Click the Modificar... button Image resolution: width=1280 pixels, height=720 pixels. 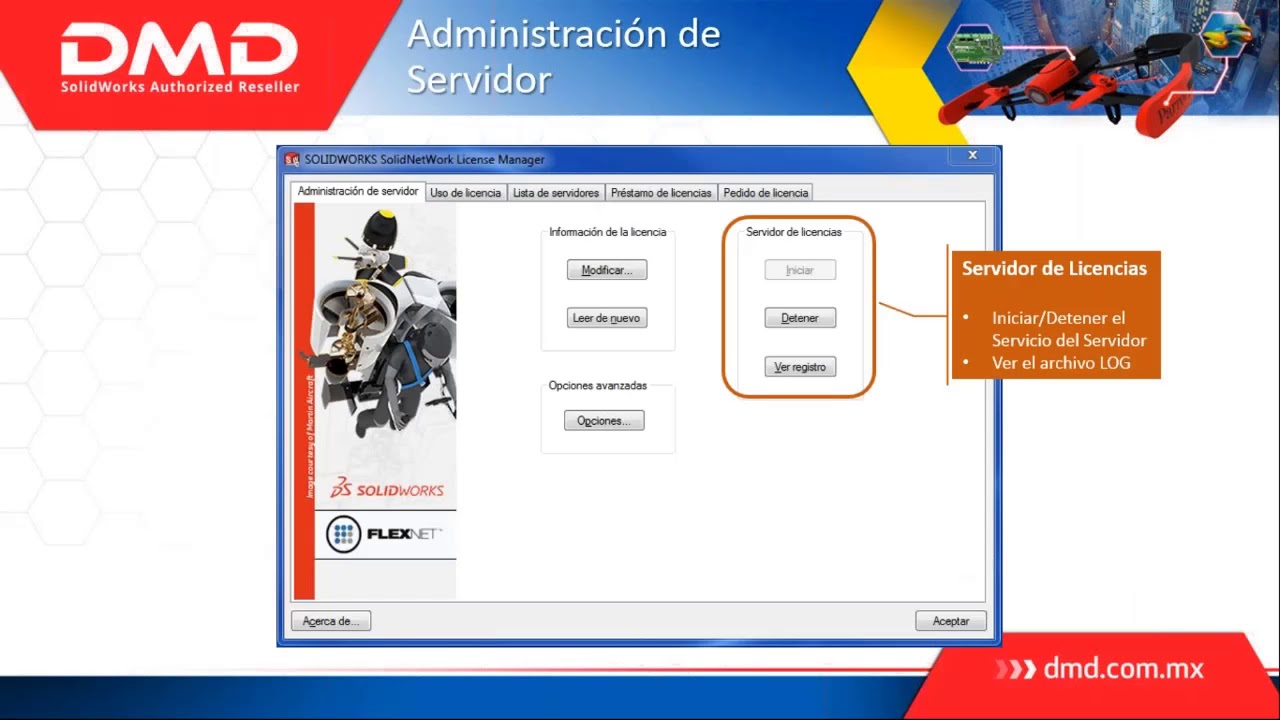(x=607, y=270)
